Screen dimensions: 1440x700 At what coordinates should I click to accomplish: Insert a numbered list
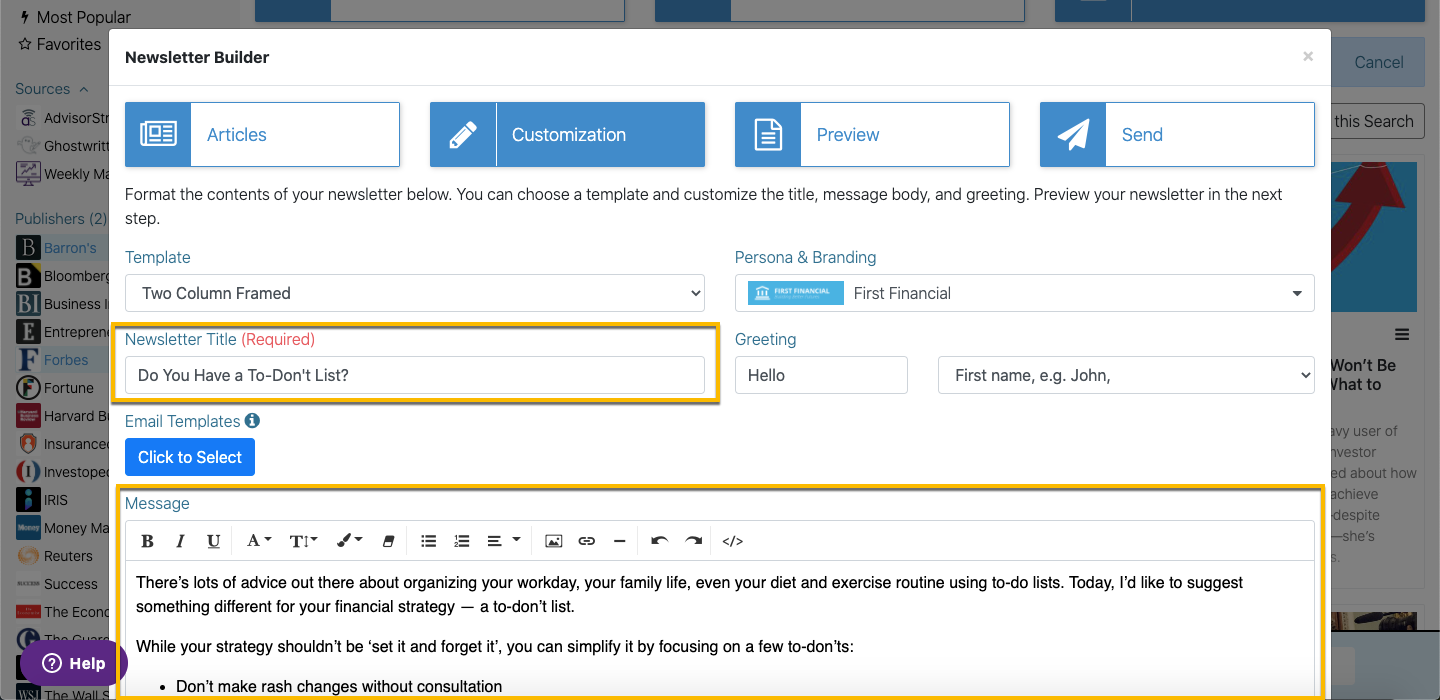(462, 541)
